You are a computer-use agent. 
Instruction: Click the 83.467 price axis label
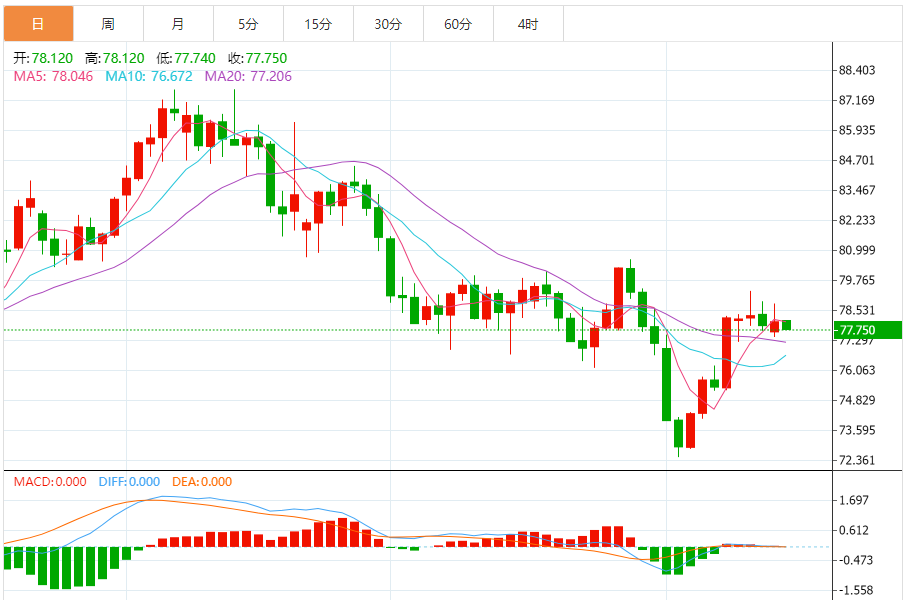pos(857,190)
